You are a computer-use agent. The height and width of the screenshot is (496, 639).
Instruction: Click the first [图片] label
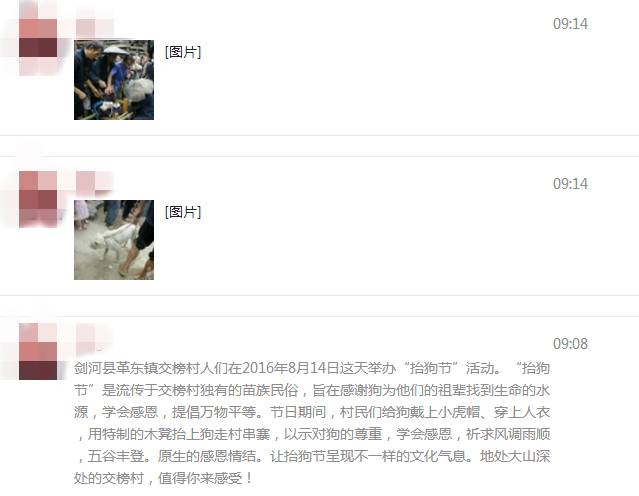click(x=183, y=52)
